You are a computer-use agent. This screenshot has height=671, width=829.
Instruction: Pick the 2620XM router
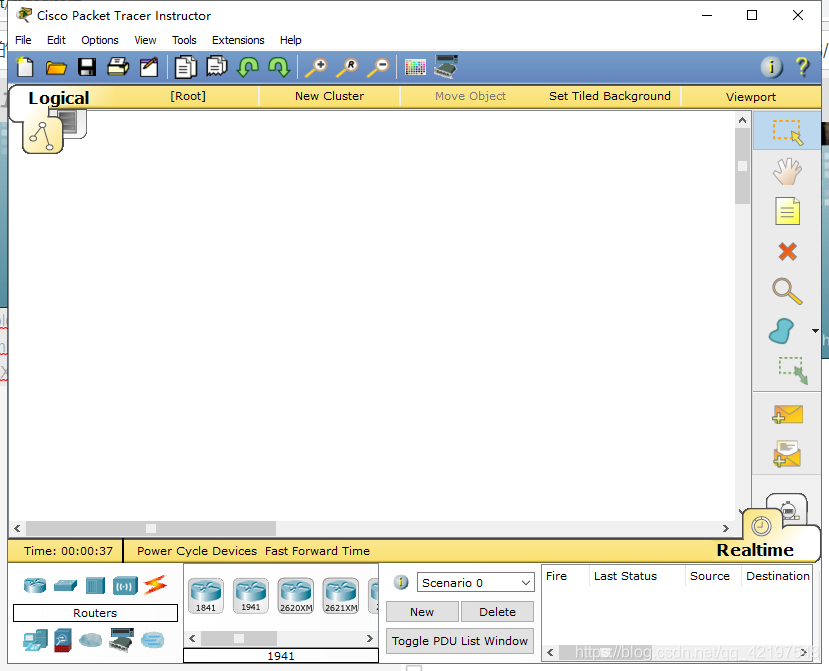pyautogui.click(x=296, y=595)
